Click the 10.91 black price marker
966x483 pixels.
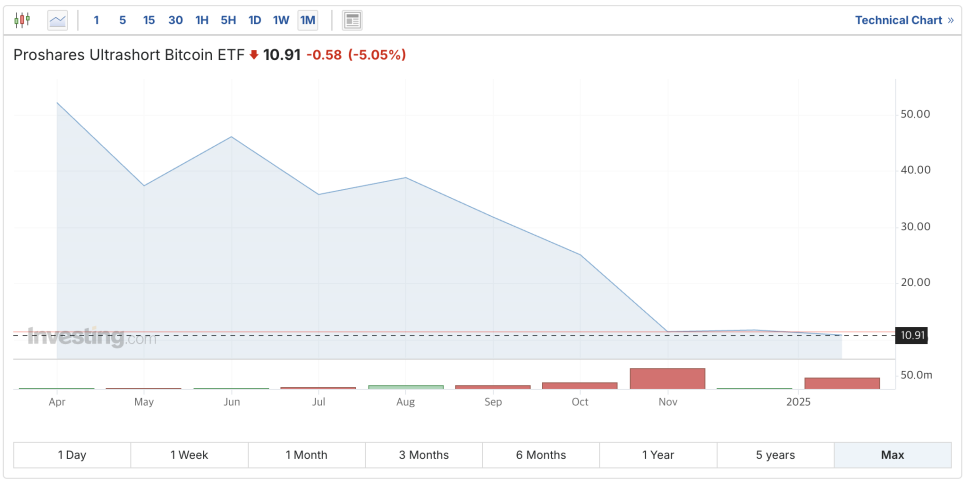click(x=913, y=336)
